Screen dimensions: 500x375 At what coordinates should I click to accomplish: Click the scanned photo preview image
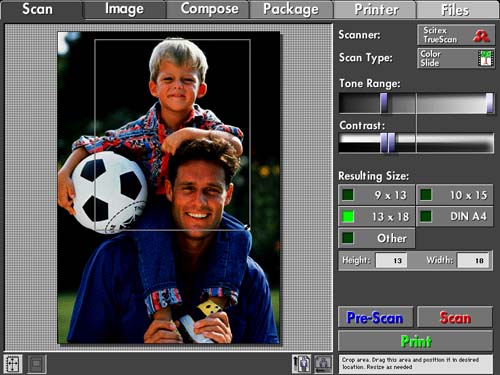pyautogui.click(x=169, y=188)
